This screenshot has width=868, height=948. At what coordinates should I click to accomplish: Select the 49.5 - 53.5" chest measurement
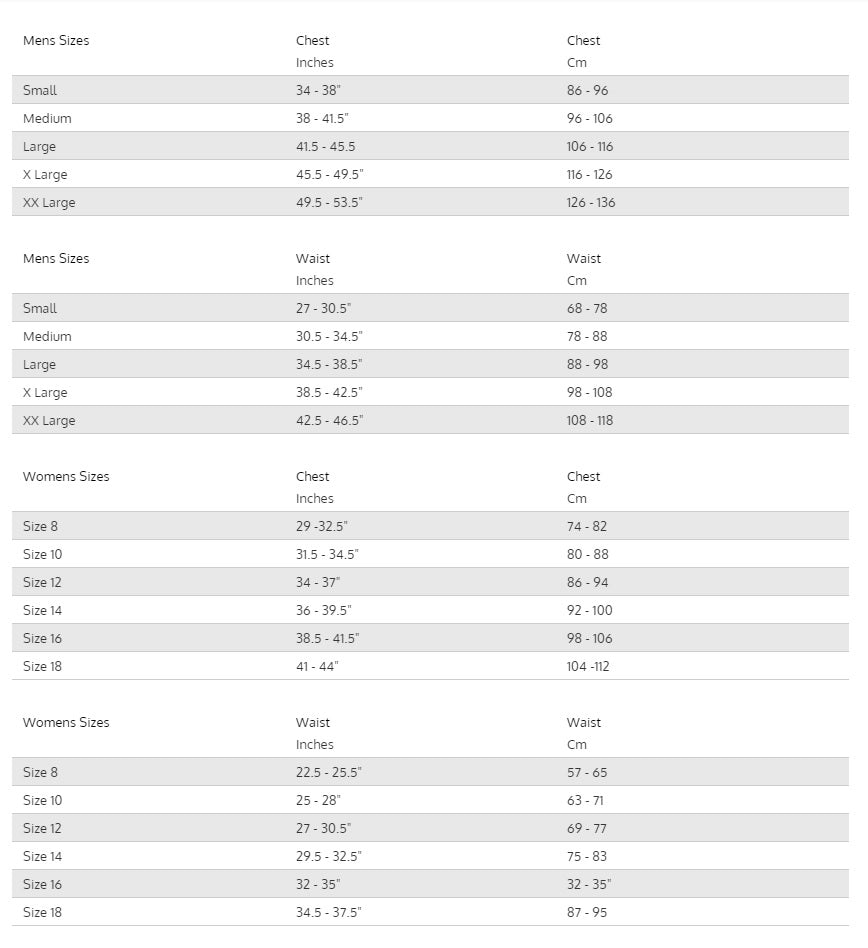coord(329,203)
